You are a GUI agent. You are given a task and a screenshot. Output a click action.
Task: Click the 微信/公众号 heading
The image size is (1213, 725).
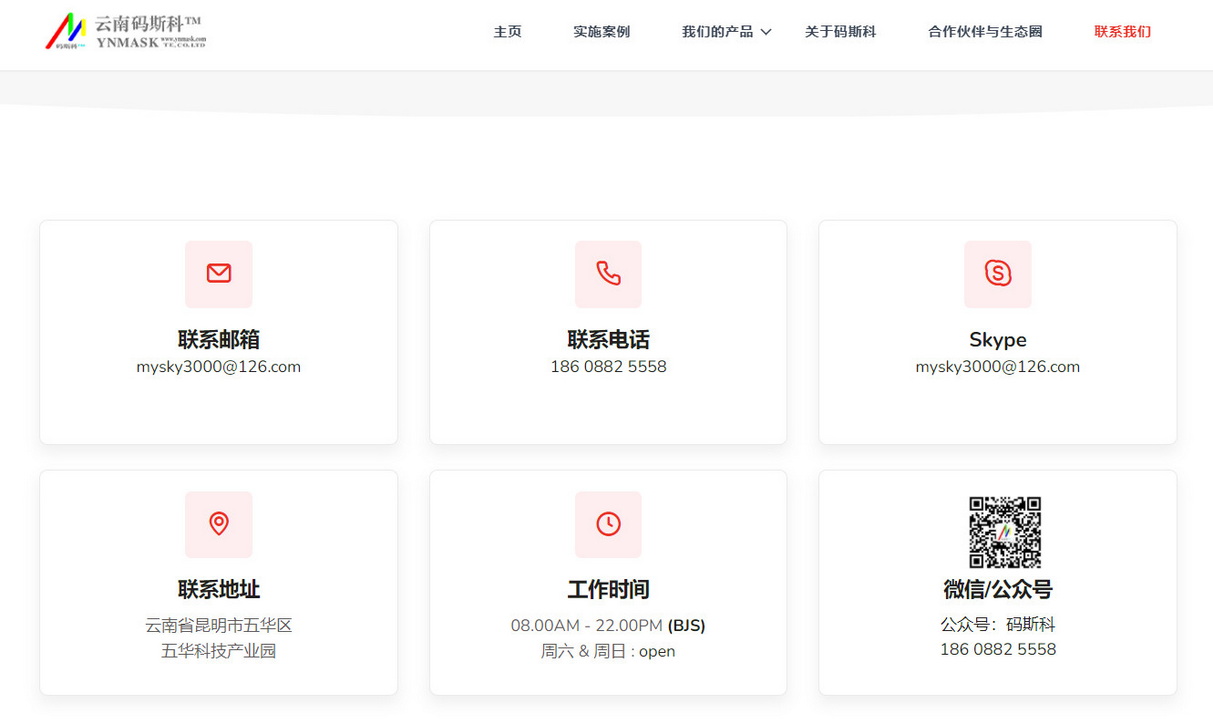[x=998, y=589]
